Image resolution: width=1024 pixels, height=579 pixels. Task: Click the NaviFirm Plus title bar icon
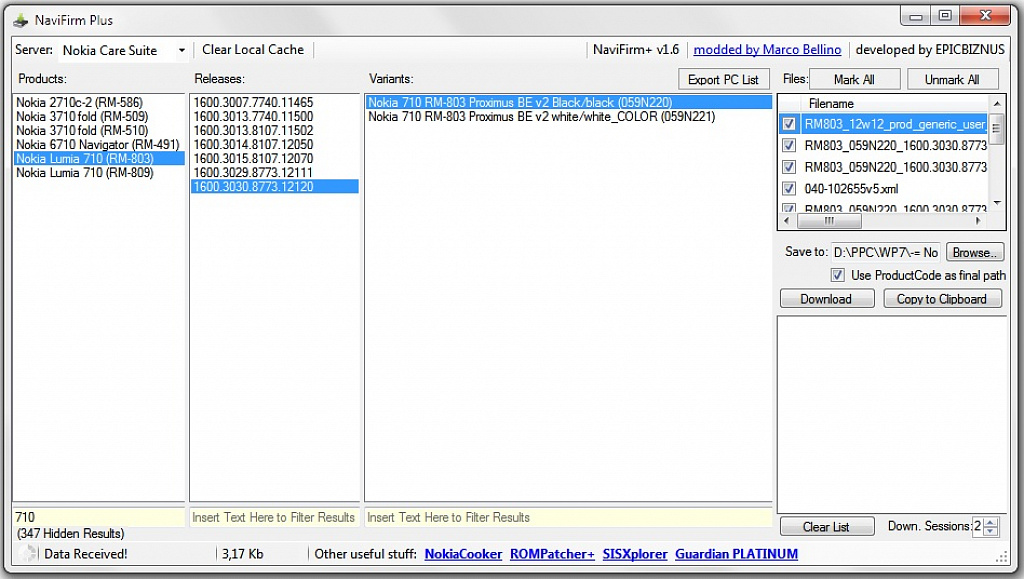[21, 20]
